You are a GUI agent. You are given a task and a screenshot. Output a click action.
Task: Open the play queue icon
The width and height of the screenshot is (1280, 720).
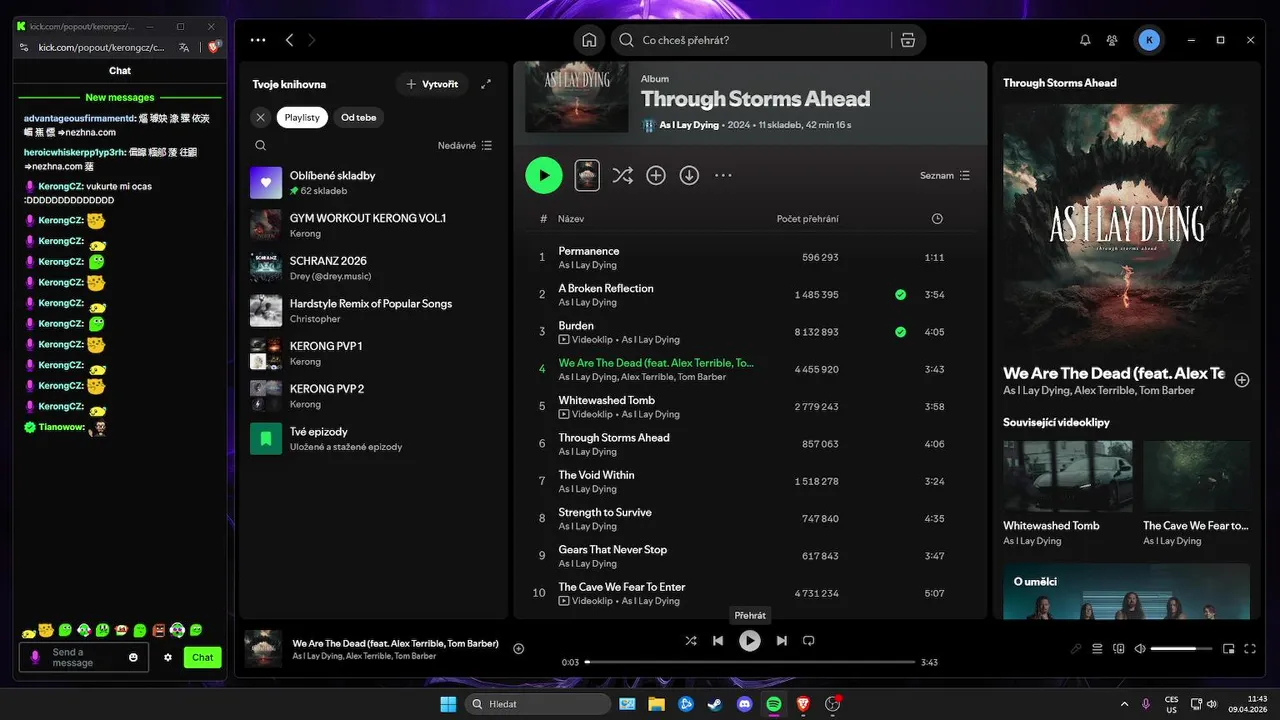tap(1097, 648)
